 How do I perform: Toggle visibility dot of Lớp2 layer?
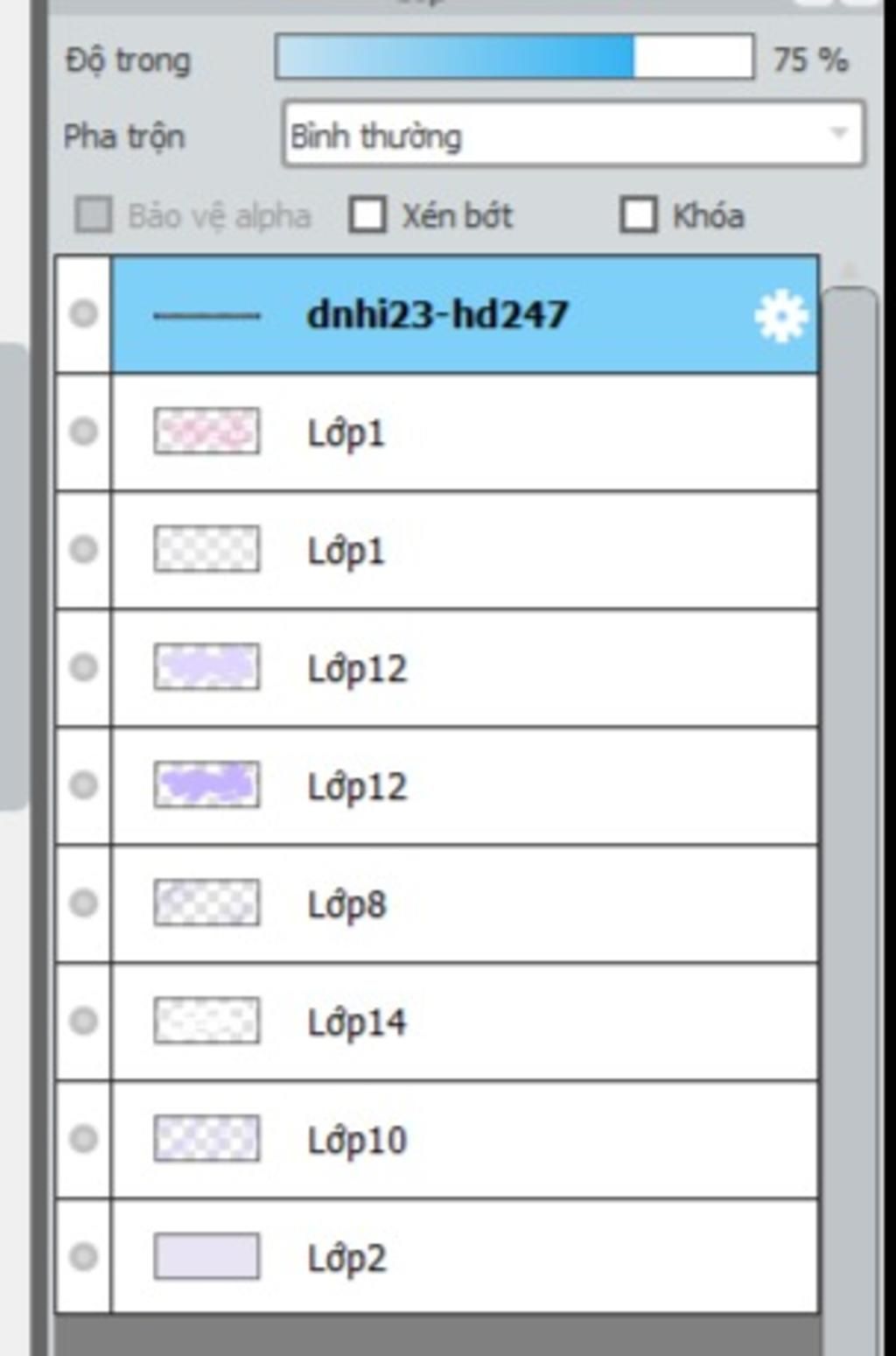[83, 1257]
